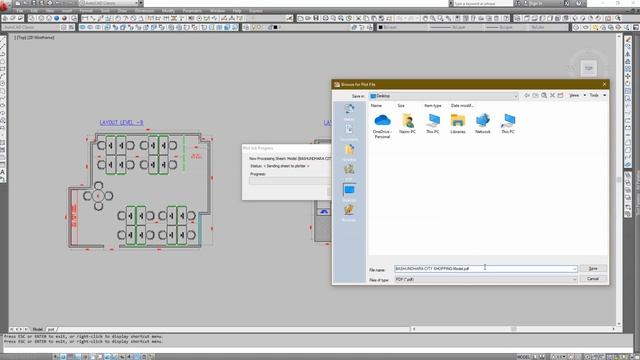Screen dimensions: 640x360
Task: Click the TOP face of the ViewCube
Action: 588,69
